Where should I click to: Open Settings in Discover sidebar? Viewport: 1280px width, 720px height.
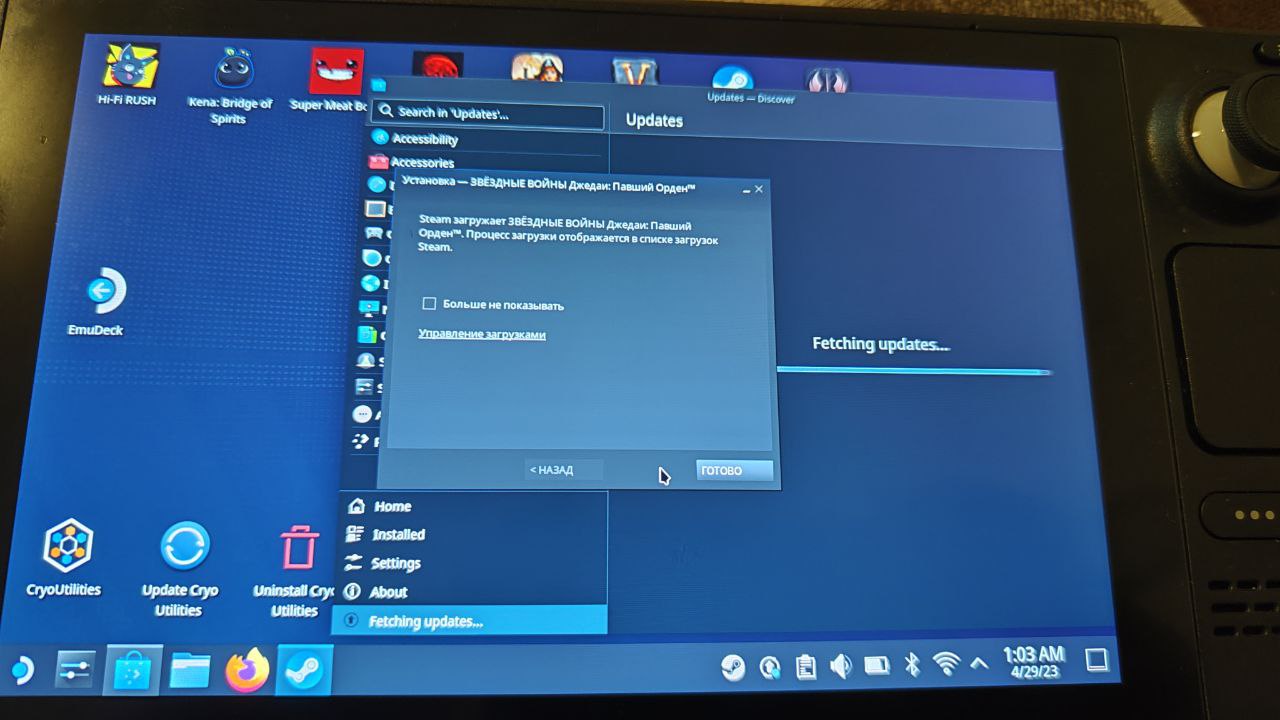[x=396, y=563]
